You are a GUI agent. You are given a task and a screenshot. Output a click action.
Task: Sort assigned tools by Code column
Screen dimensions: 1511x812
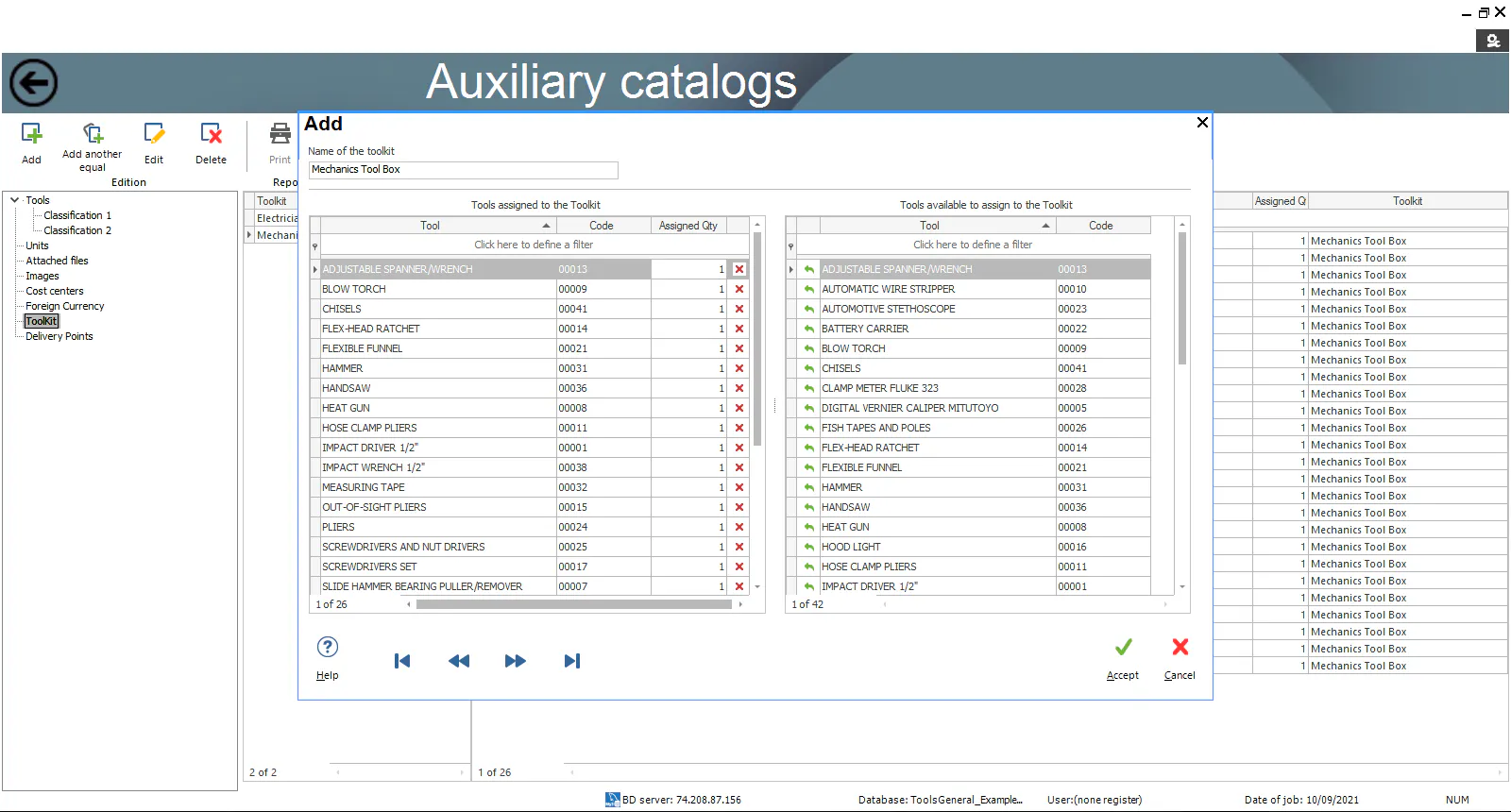[603, 226]
